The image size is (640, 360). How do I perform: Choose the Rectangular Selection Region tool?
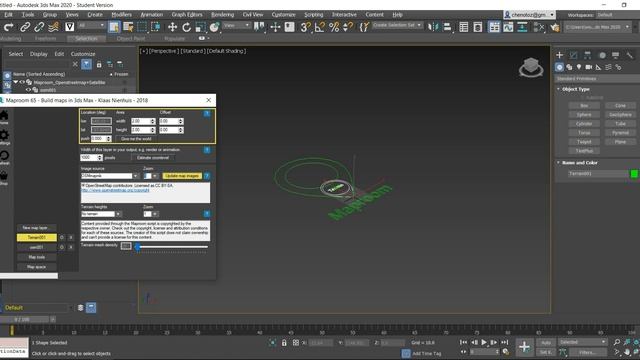142,27
